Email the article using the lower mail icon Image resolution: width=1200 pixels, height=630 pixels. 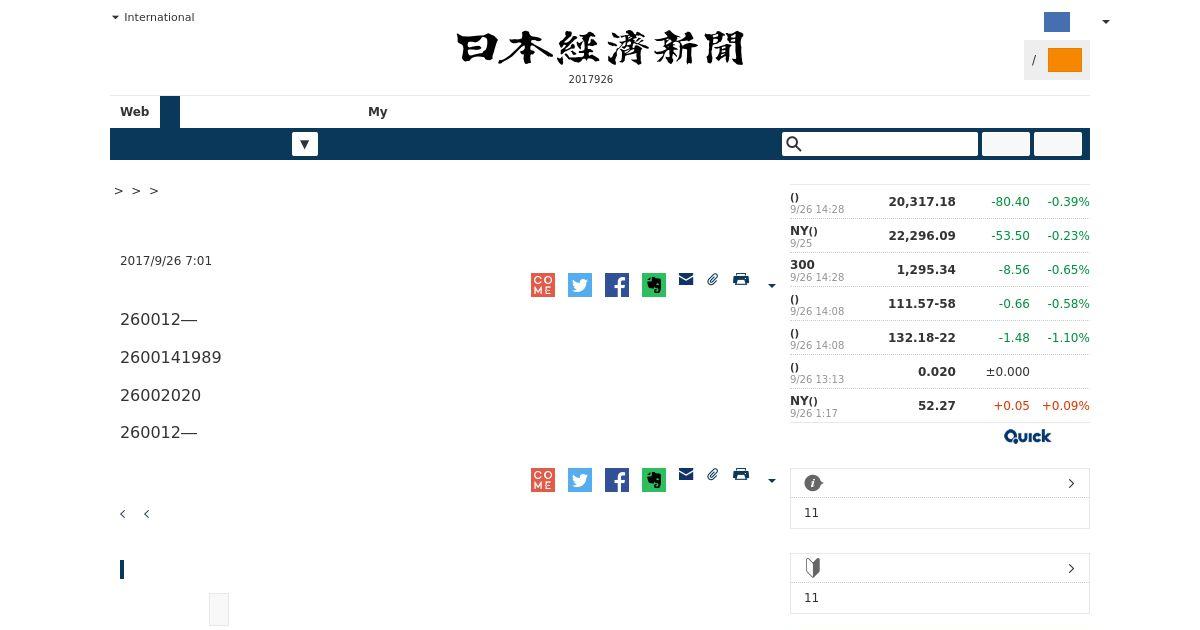[686, 475]
